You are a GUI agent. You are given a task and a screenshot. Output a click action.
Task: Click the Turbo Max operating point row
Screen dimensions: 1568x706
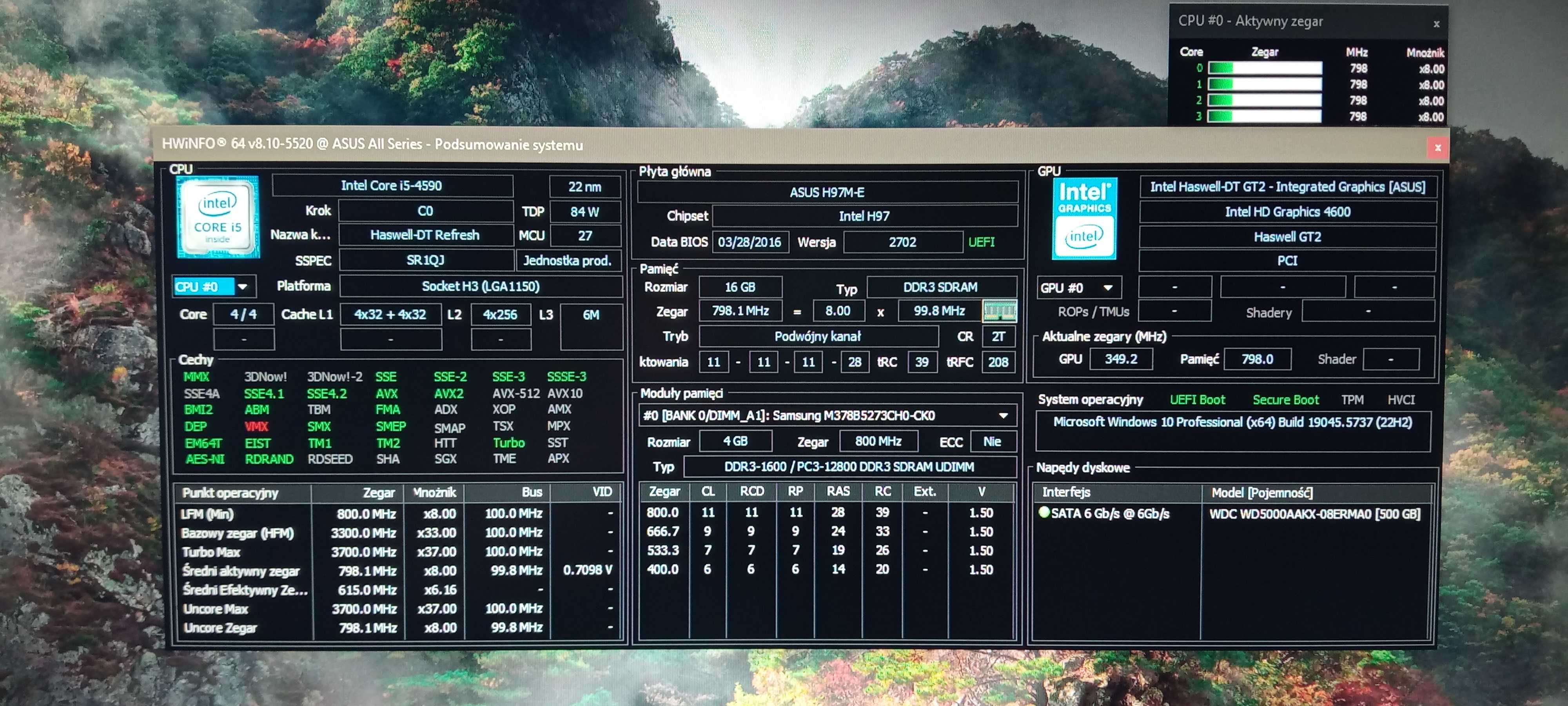tap(399, 552)
